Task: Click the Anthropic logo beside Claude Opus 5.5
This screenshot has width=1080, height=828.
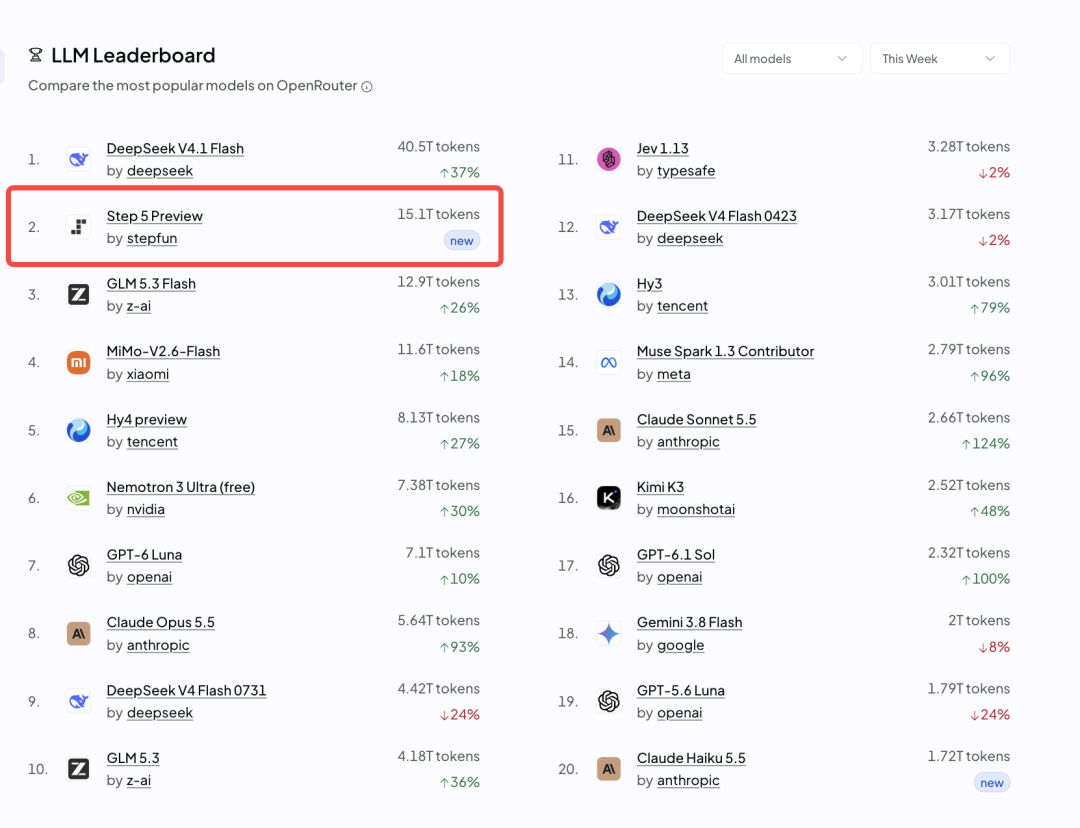Action: tap(79, 633)
